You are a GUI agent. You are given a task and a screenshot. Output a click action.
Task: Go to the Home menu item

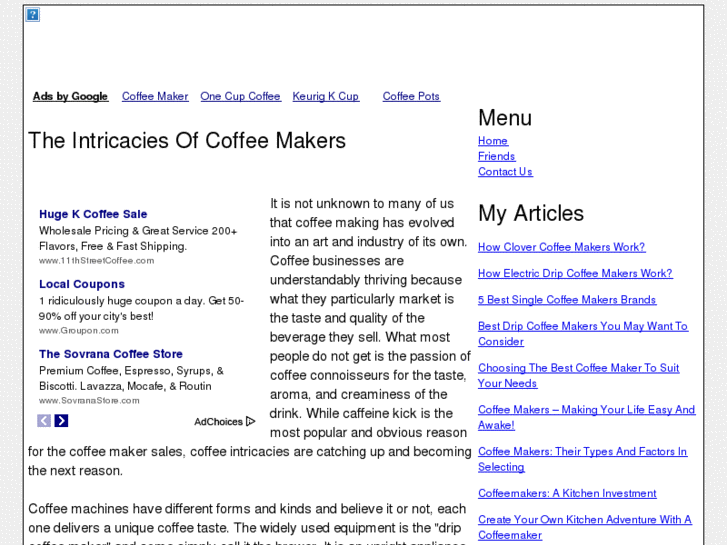493,141
